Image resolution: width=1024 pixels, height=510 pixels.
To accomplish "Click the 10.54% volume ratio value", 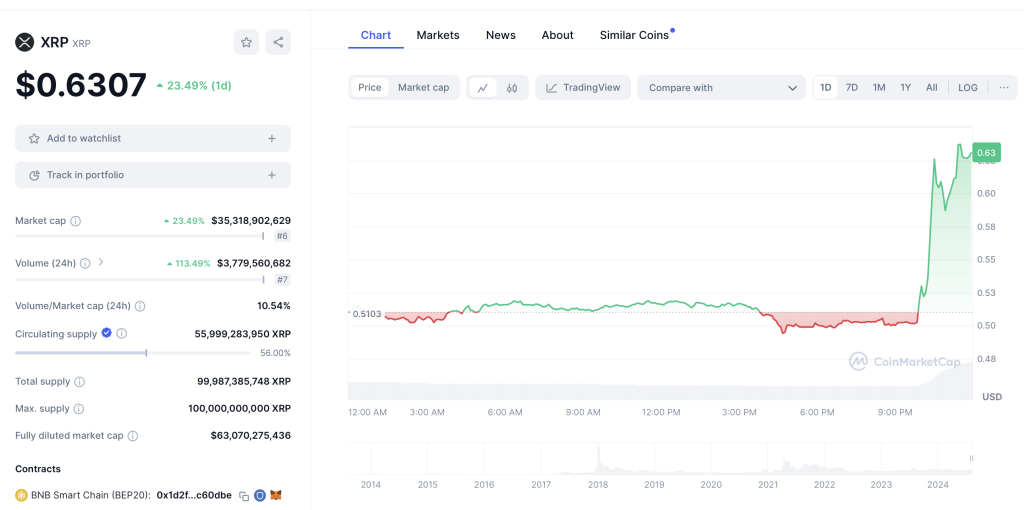I will (274, 306).
